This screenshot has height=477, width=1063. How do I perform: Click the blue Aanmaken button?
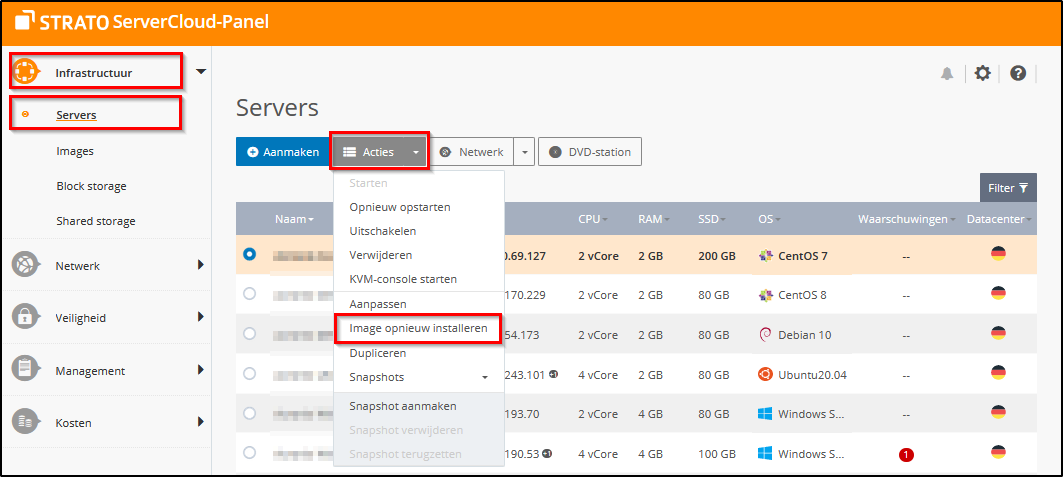[283, 152]
